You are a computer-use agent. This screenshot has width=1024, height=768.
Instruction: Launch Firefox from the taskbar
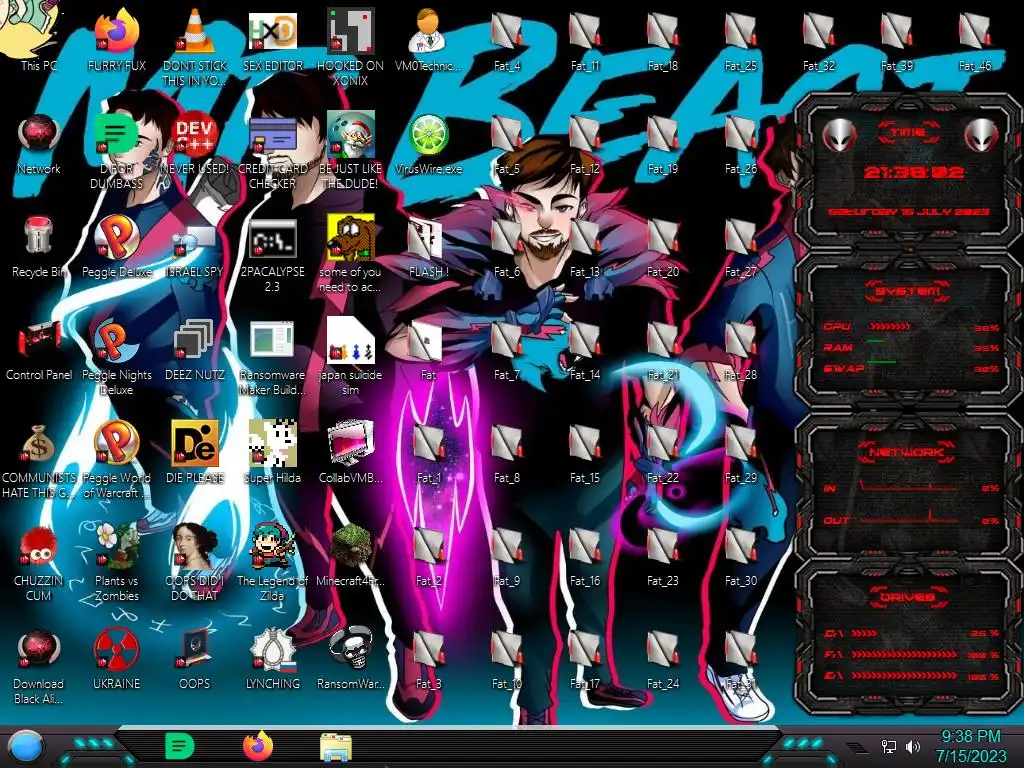pyautogui.click(x=258, y=746)
